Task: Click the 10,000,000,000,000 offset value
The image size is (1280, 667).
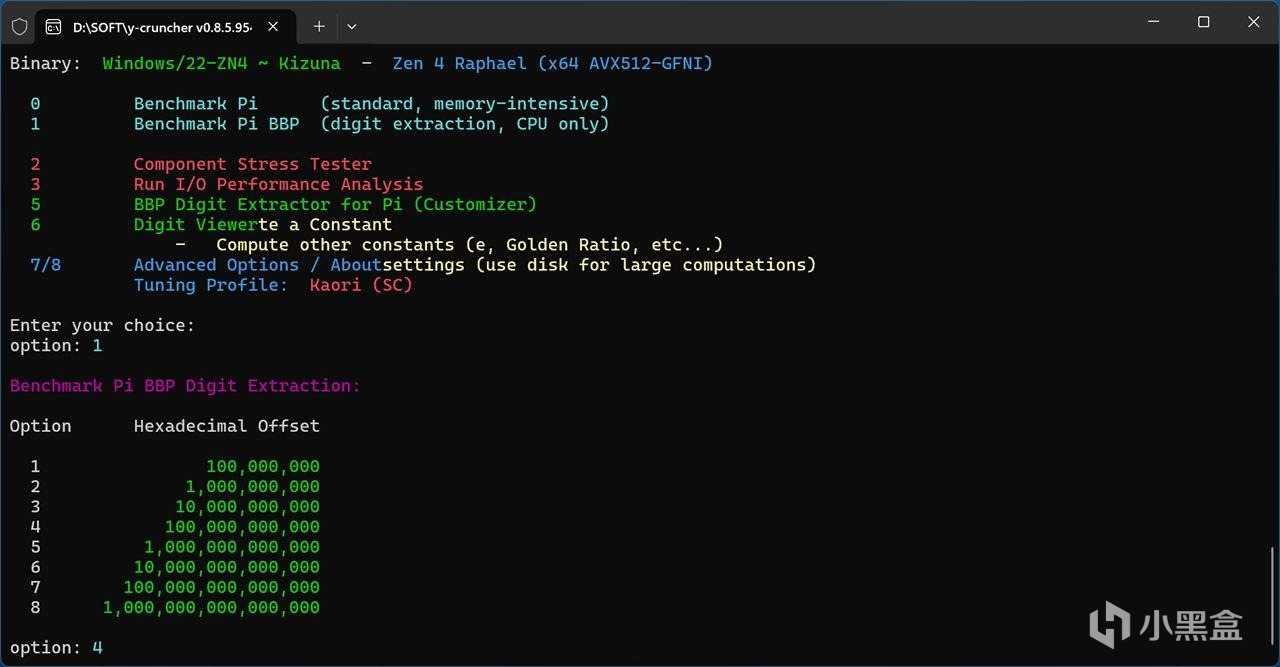Action: 227,567
